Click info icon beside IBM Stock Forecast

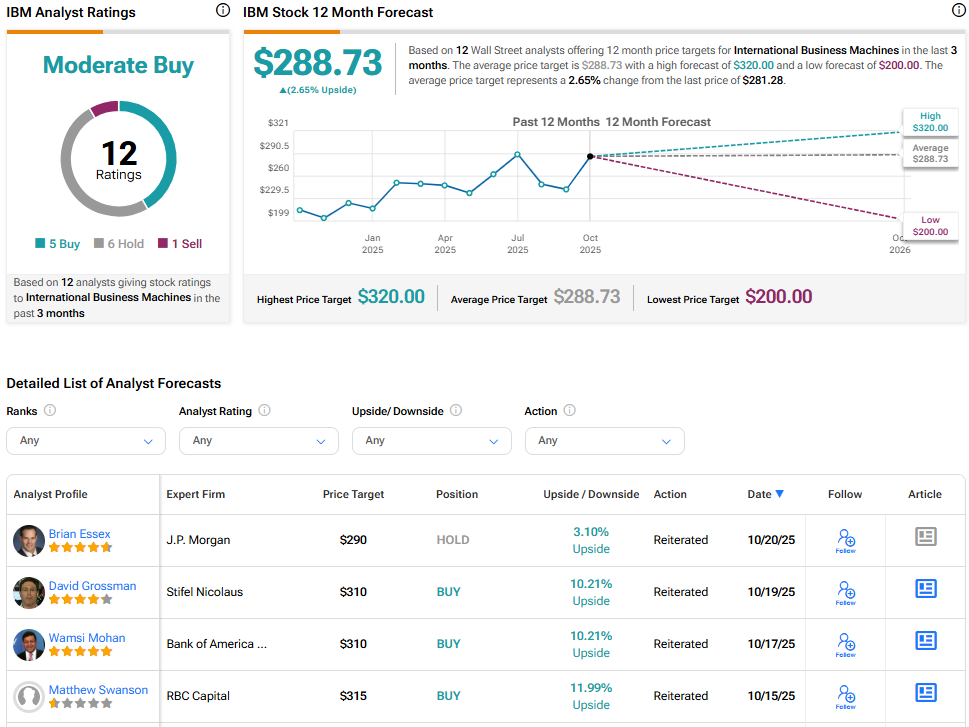click(x=958, y=11)
